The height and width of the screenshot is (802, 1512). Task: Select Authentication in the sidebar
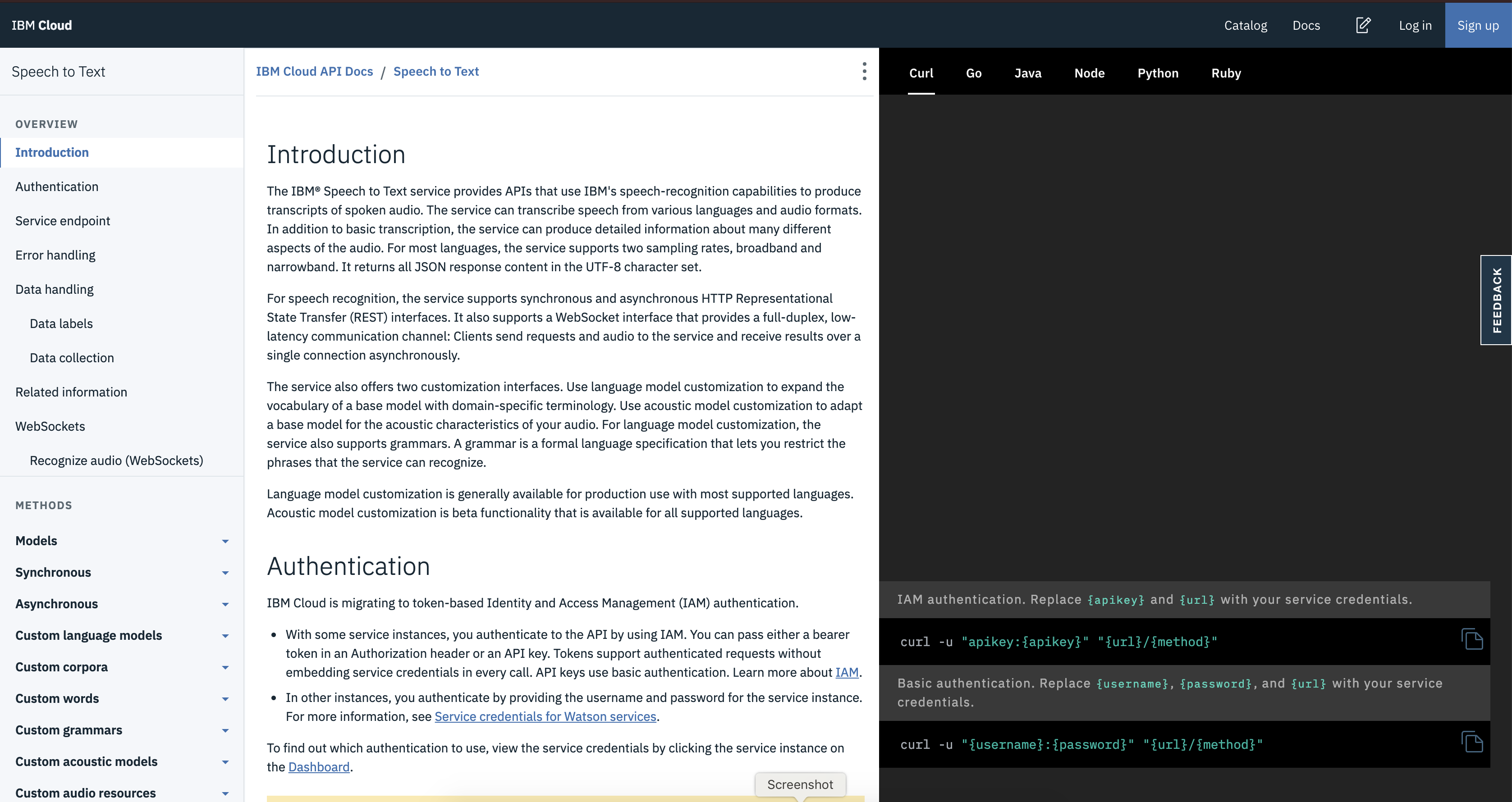56,186
